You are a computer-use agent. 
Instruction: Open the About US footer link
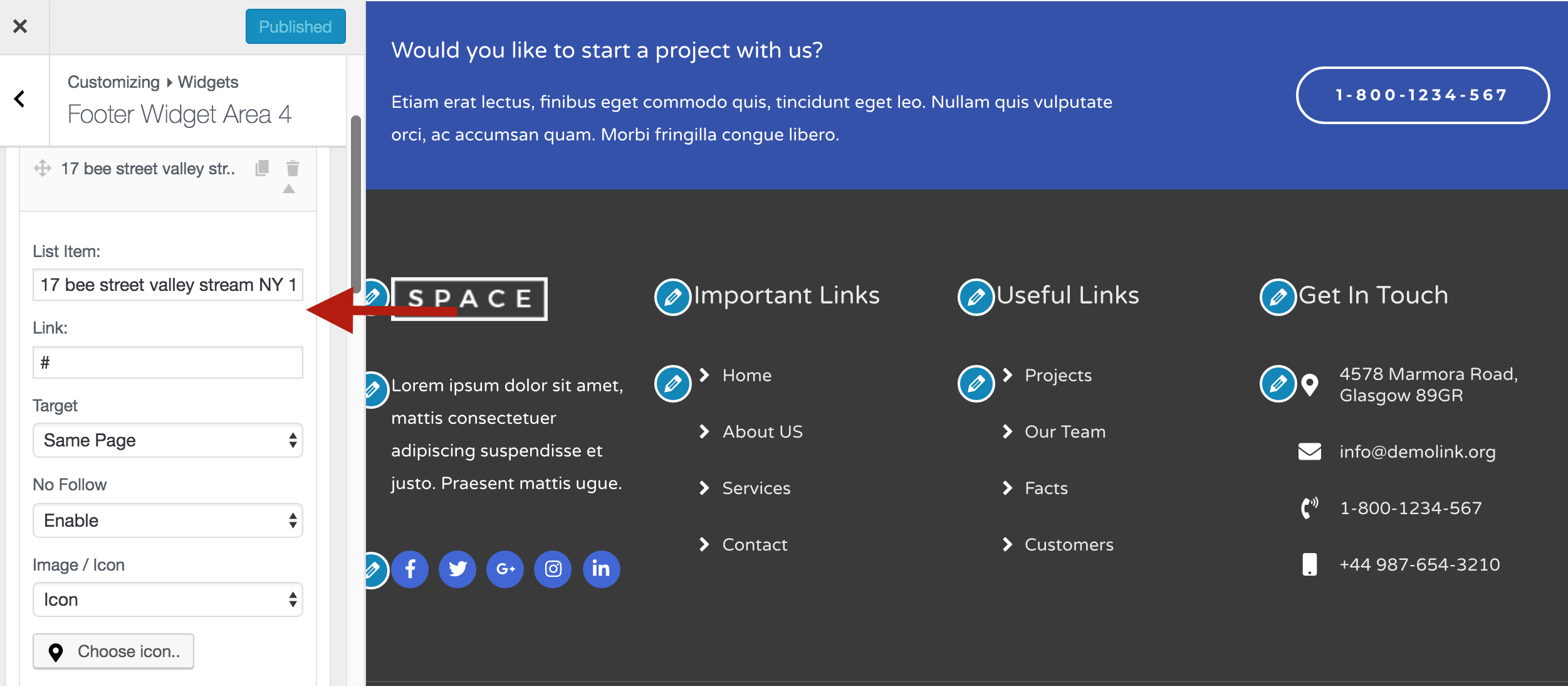click(762, 431)
